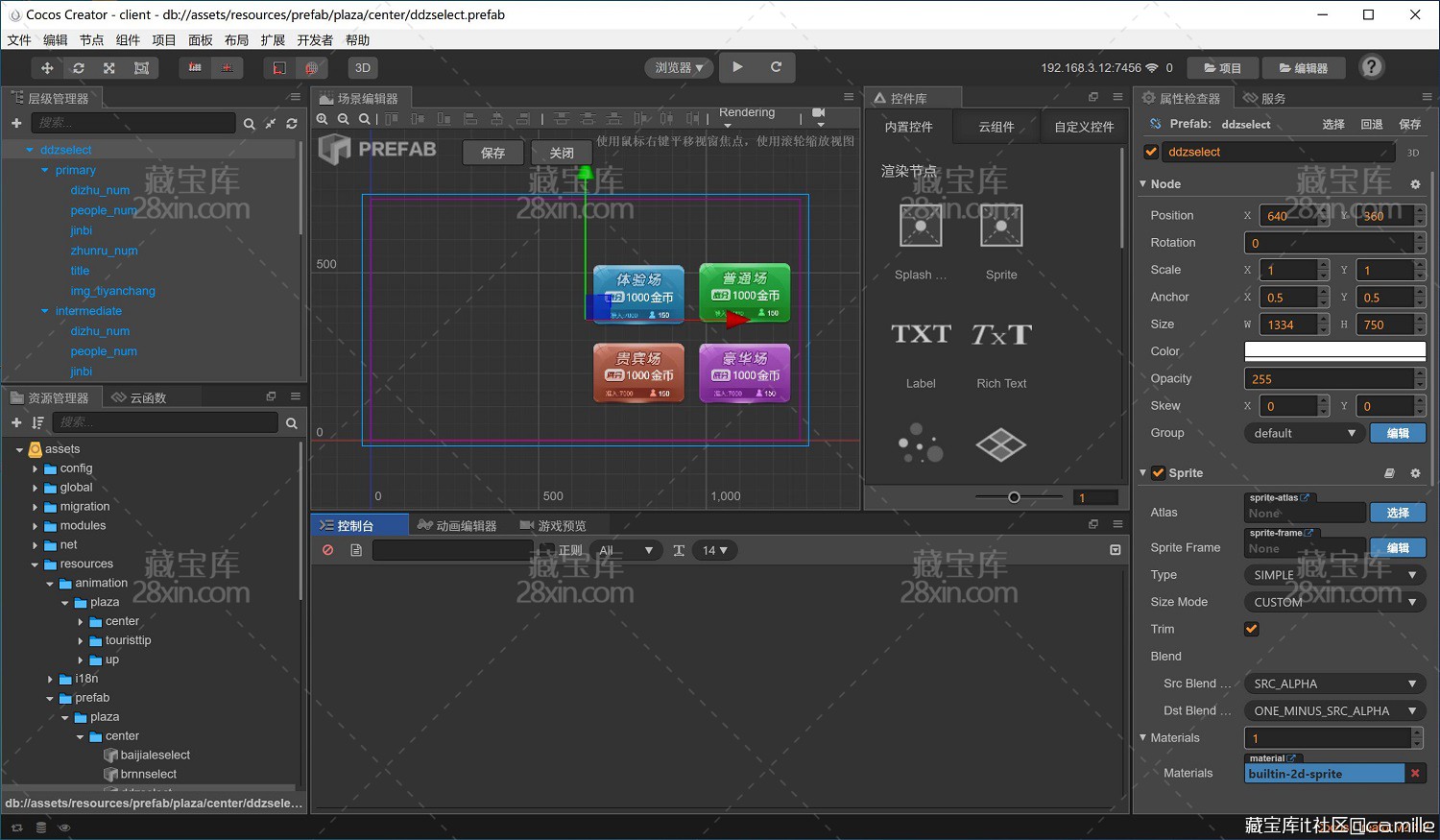Open the 扩展 menu
Screen dimensions: 1440x840
[273, 40]
